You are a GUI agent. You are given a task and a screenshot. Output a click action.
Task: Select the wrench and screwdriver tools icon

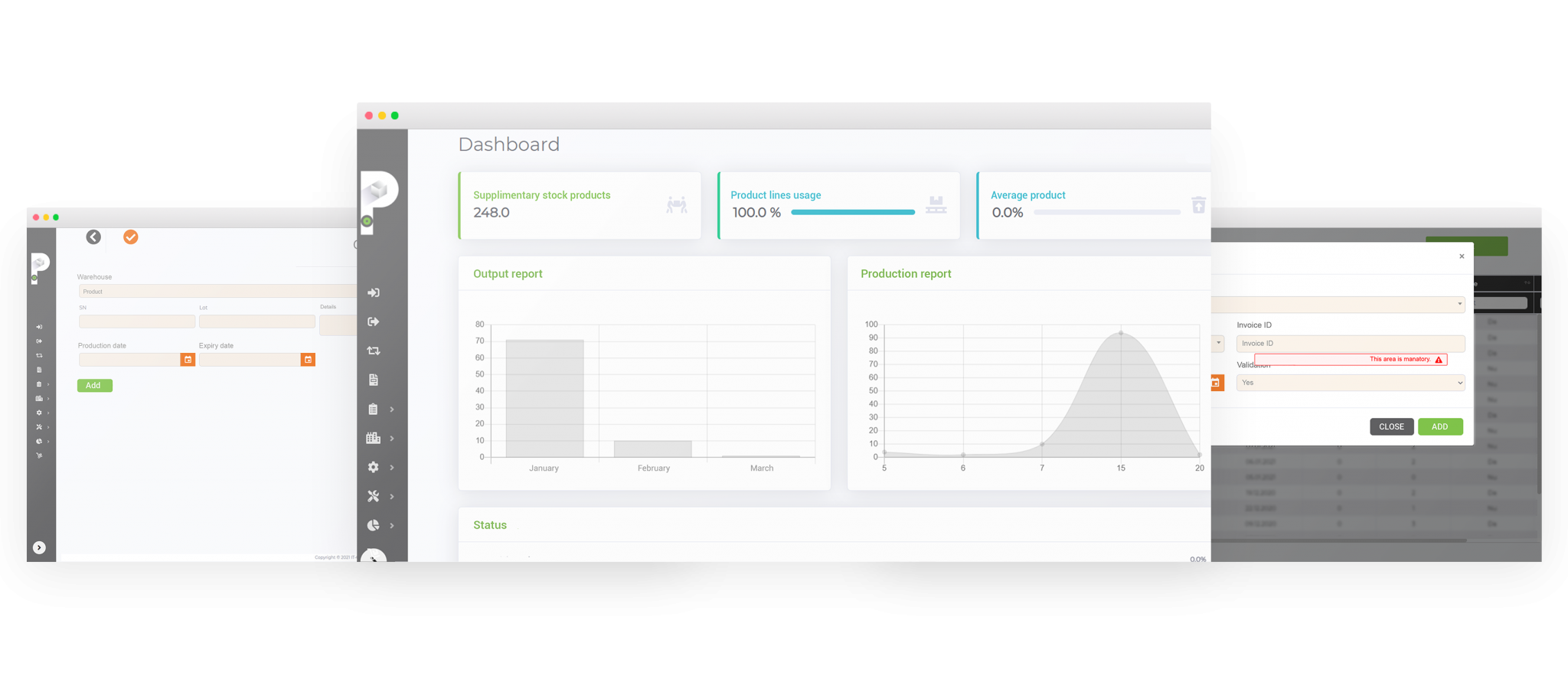coord(374,496)
